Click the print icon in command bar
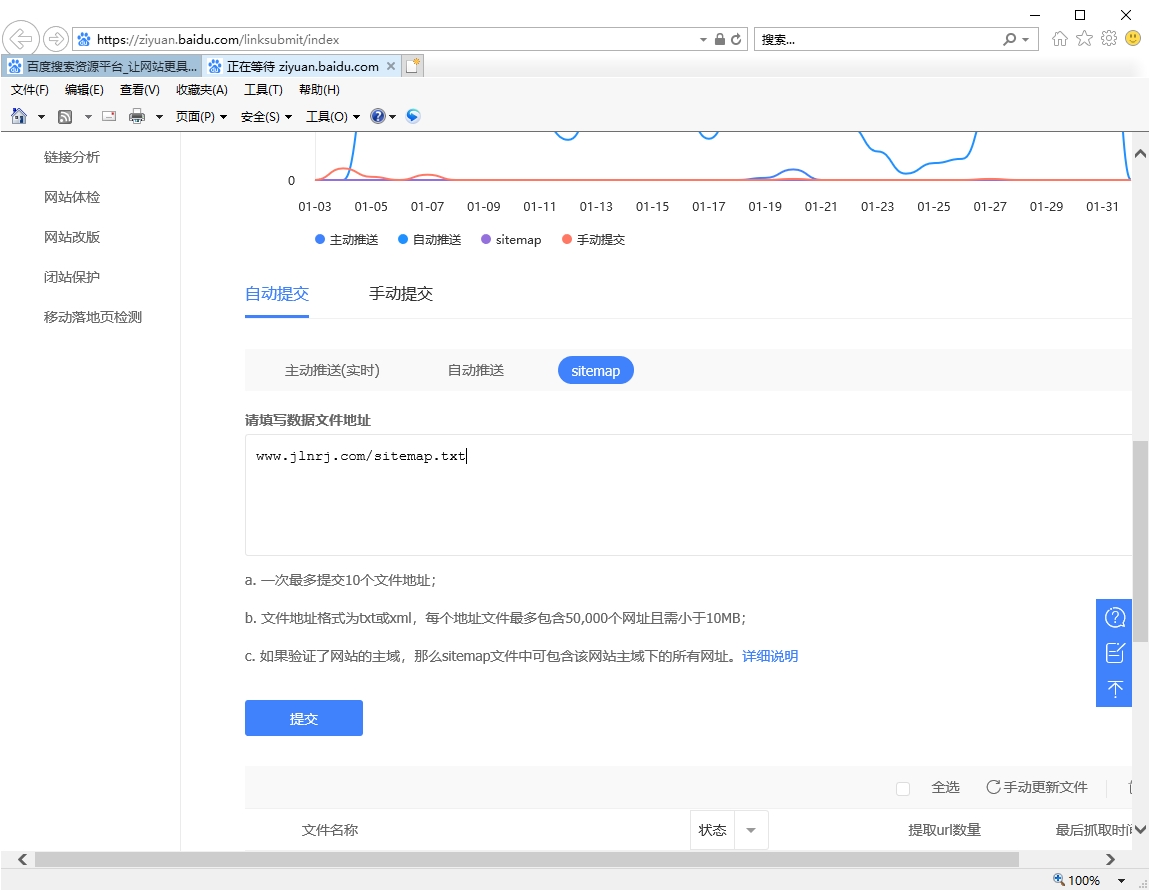This screenshot has width=1150, height=891. (137, 116)
